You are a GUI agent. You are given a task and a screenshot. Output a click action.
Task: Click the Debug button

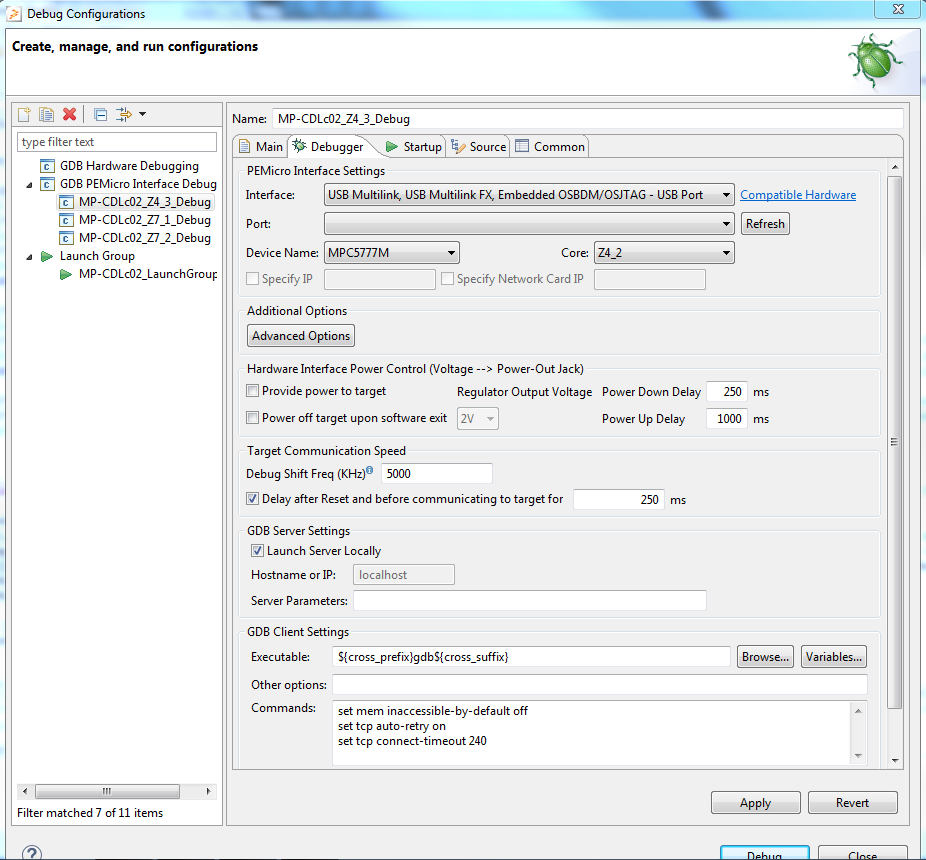(x=764, y=853)
